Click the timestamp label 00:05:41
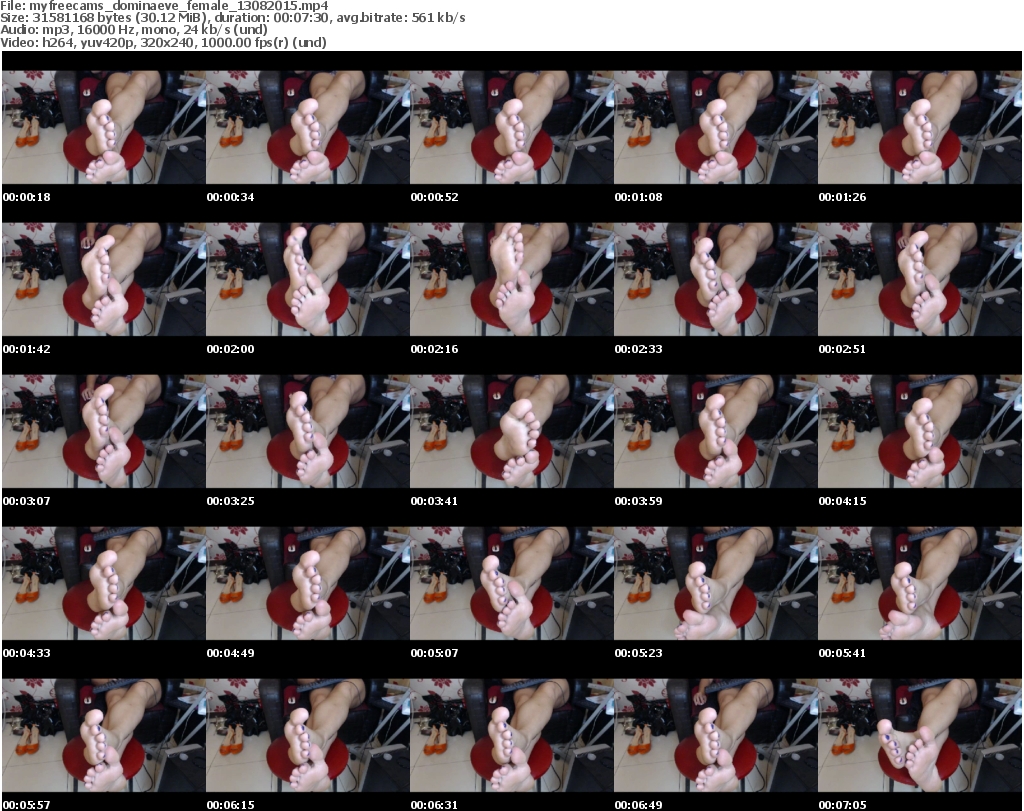 click(842, 654)
